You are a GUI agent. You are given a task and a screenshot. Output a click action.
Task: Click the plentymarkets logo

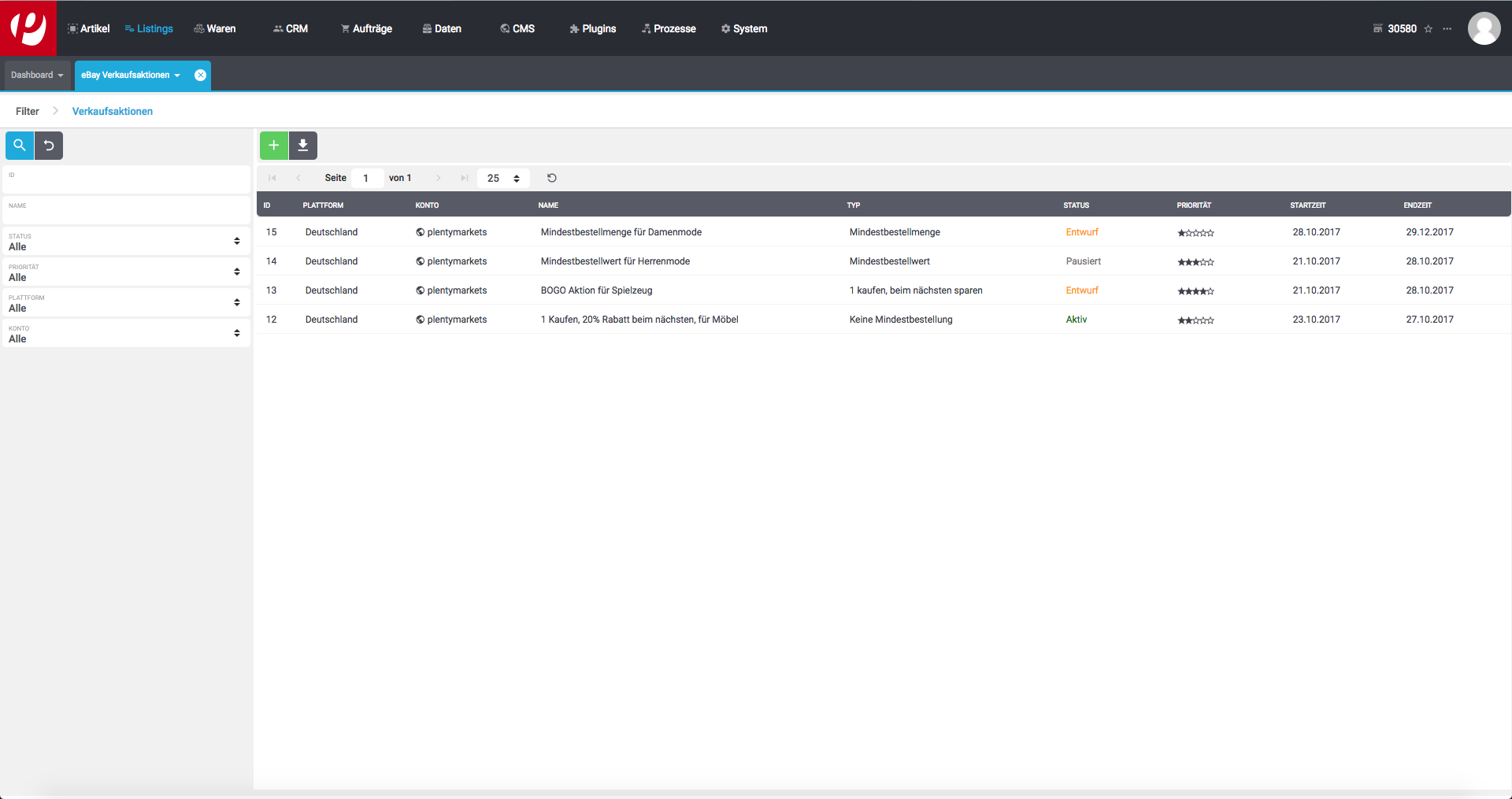coord(28,28)
